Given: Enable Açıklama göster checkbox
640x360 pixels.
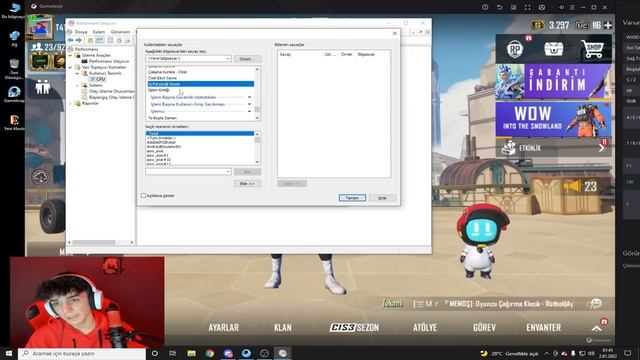Looking at the screenshot, I should point(143,196).
